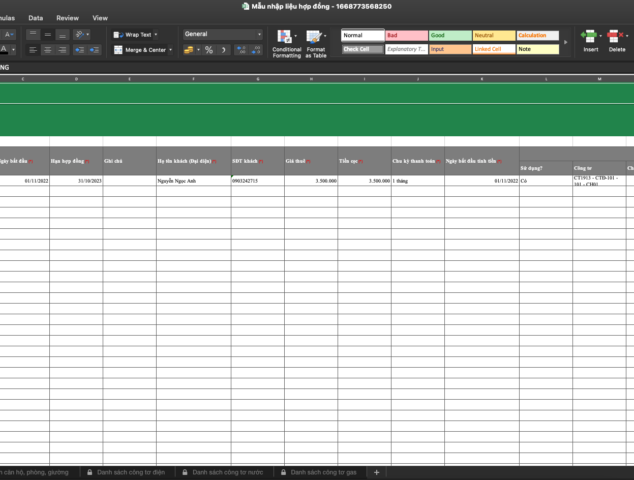Apply the Bad cell style
Screen dimensions: 634x480
[x=405, y=35]
